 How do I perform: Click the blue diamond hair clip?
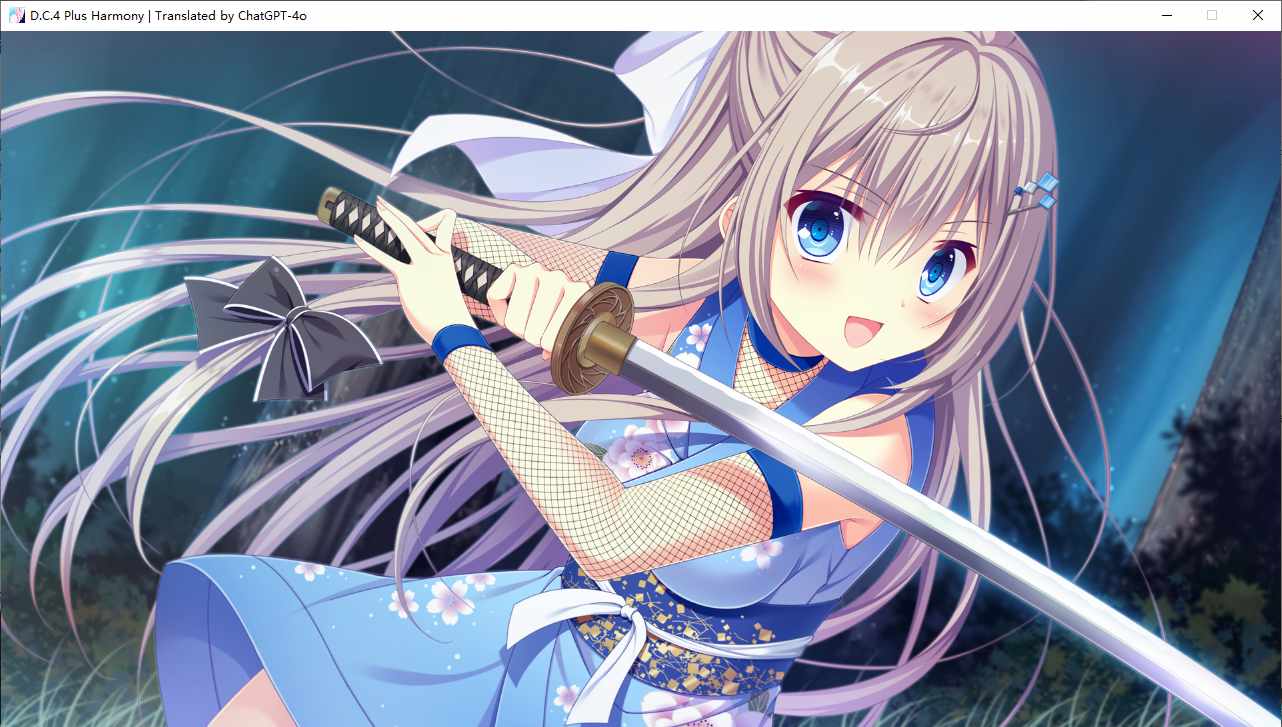coord(1040,190)
